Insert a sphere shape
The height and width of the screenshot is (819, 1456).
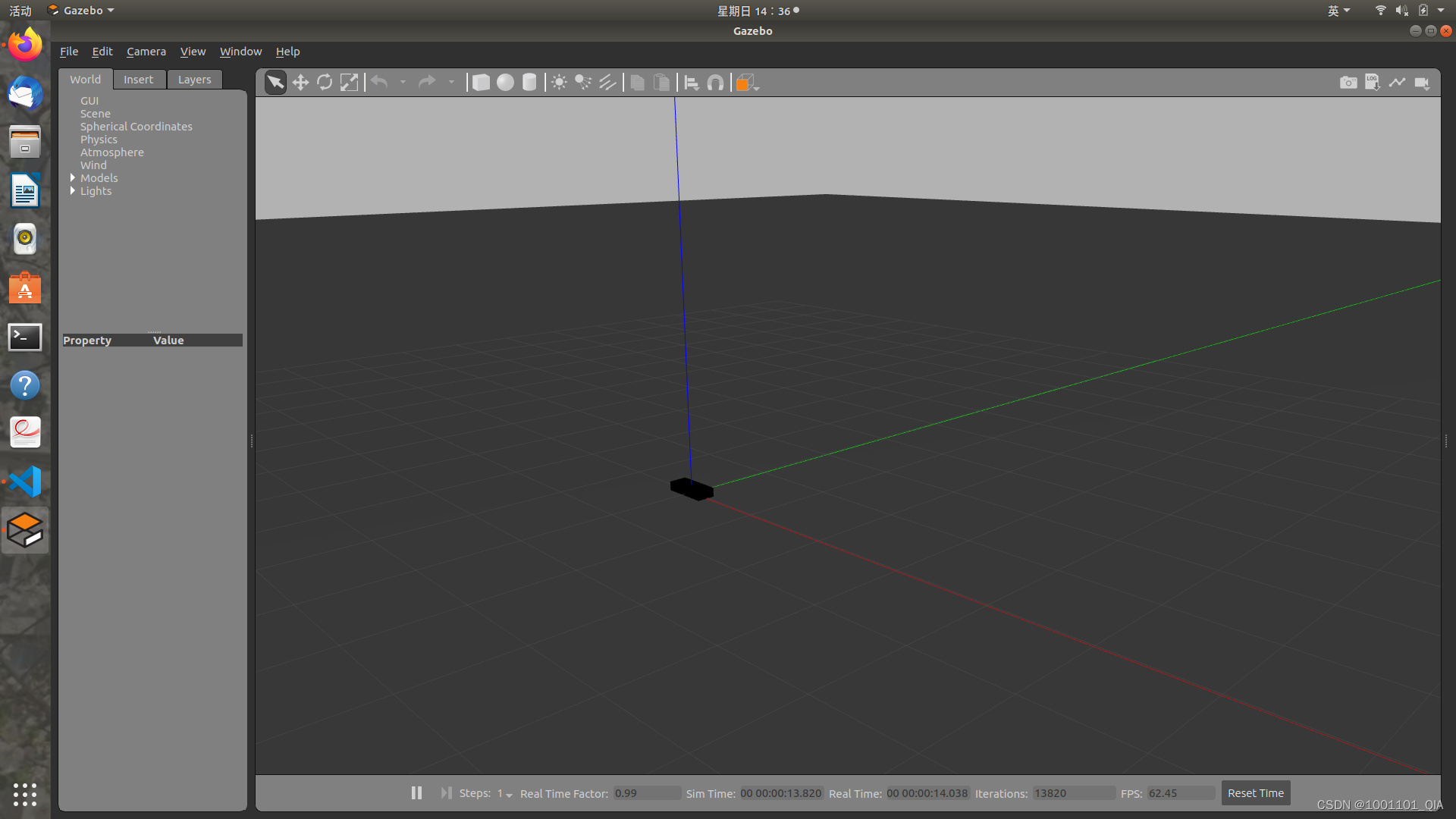pos(505,82)
